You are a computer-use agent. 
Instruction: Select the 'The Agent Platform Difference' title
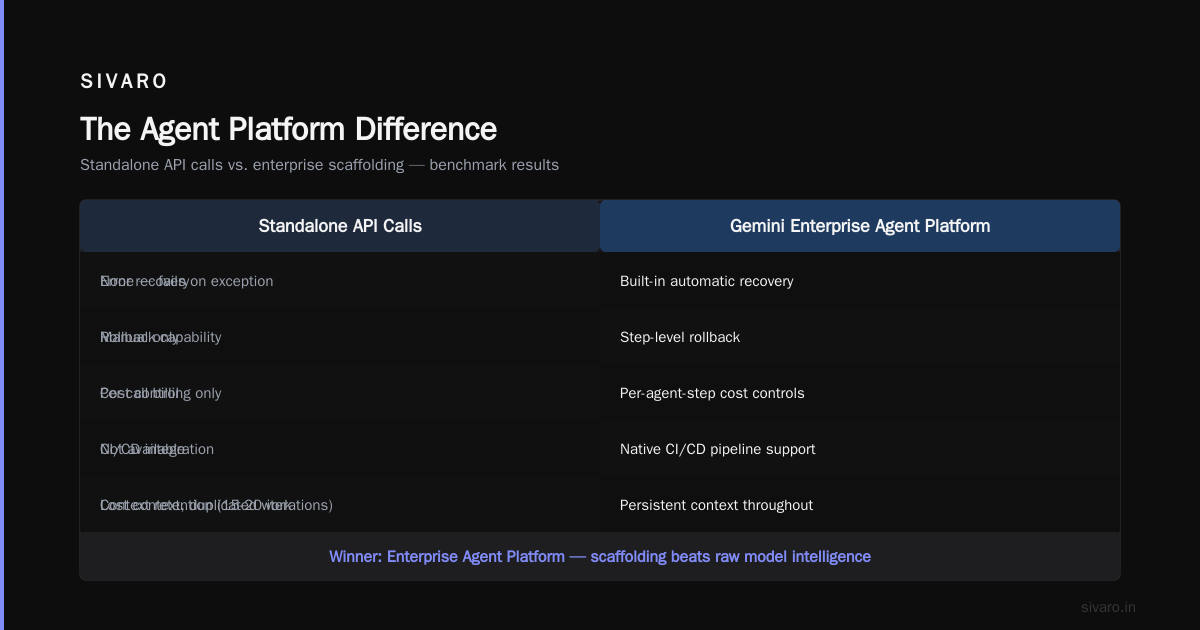pos(288,129)
